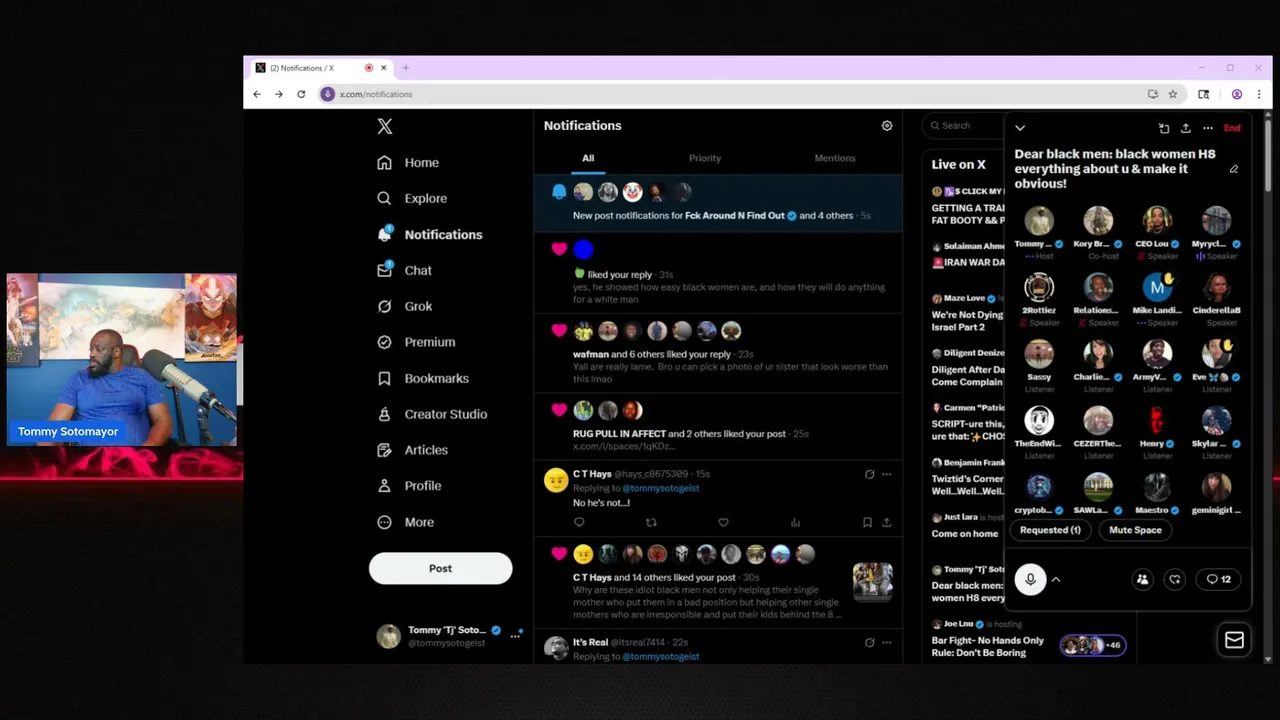Open Articles in sidebar
Screen dimensions: 1280x720
tap(412, 450)
